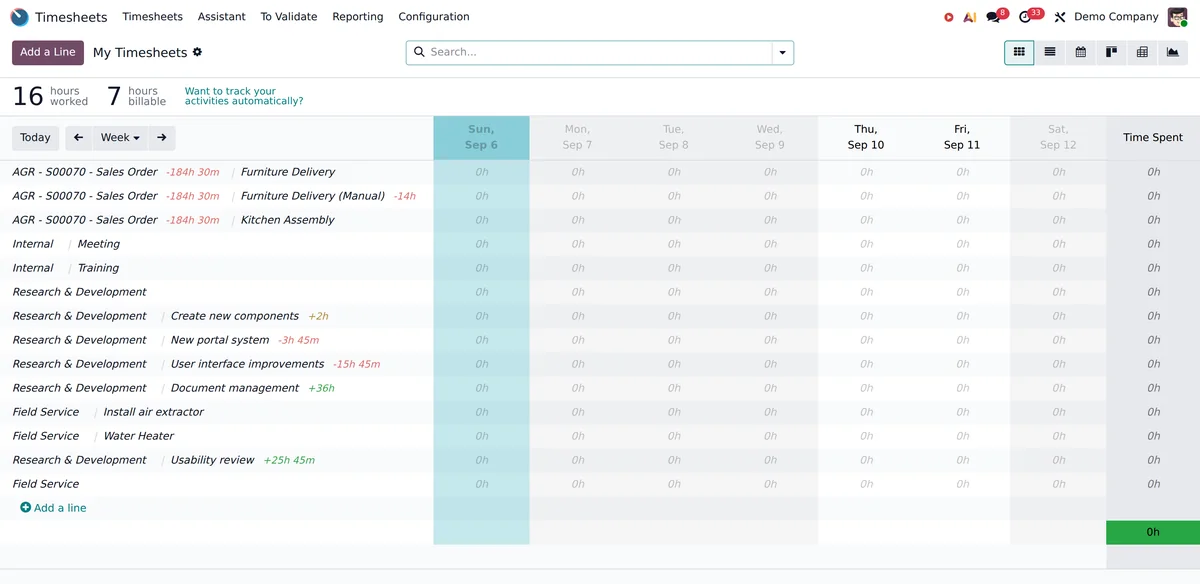This screenshot has width=1200, height=584.
Task: Open the Configuration menu
Action: tap(434, 17)
